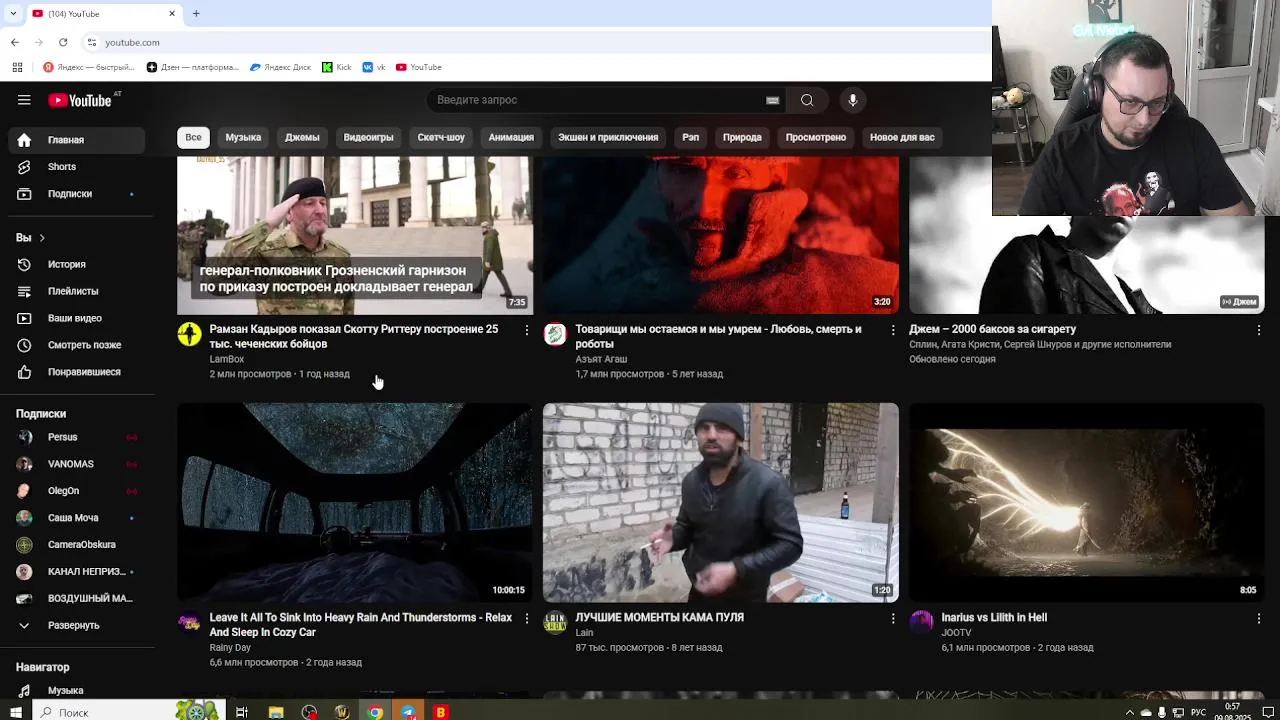Open the Kick bookmark

coord(337,67)
